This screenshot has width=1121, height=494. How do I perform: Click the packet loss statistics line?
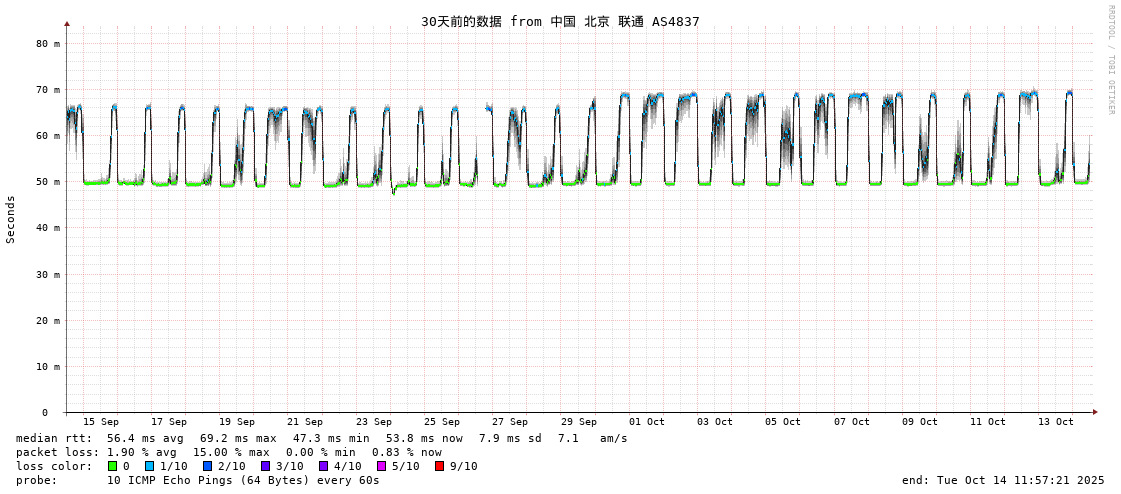(x=228, y=452)
